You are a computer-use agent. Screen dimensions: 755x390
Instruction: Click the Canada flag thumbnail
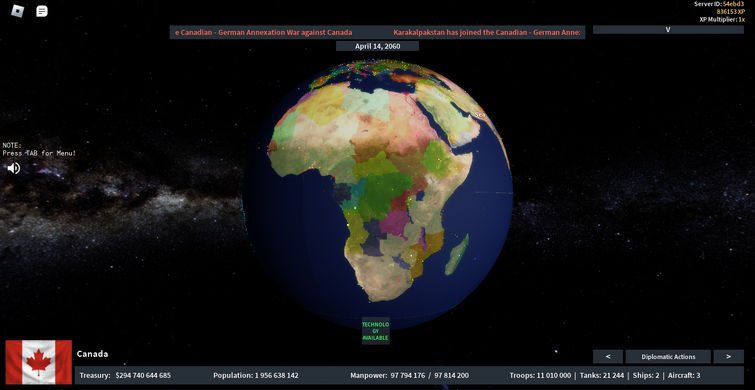39,362
